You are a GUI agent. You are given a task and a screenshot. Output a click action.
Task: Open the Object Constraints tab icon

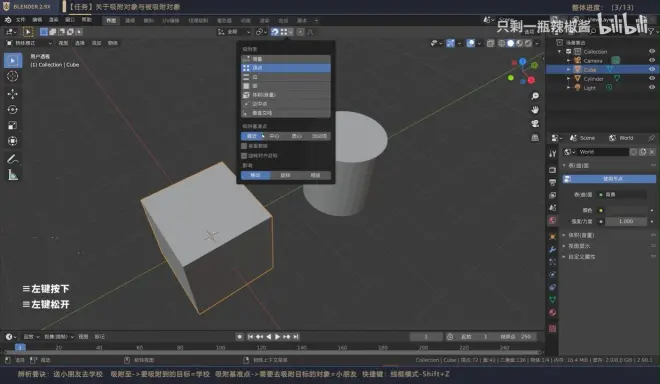[x=553, y=287]
